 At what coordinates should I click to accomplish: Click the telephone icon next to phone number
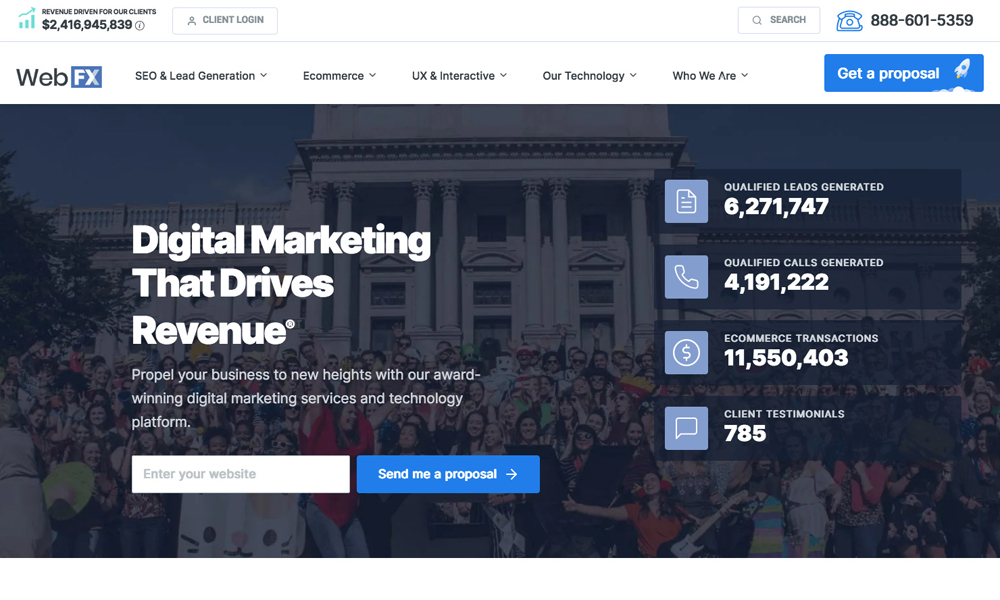click(849, 20)
